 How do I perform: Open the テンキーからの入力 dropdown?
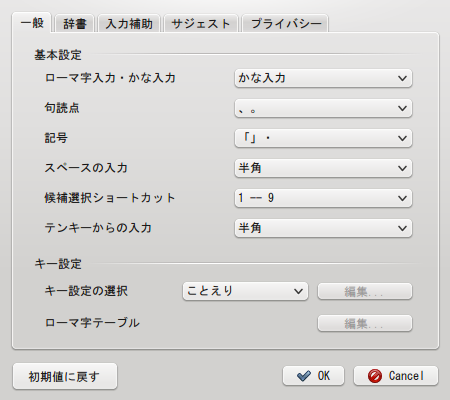323,228
